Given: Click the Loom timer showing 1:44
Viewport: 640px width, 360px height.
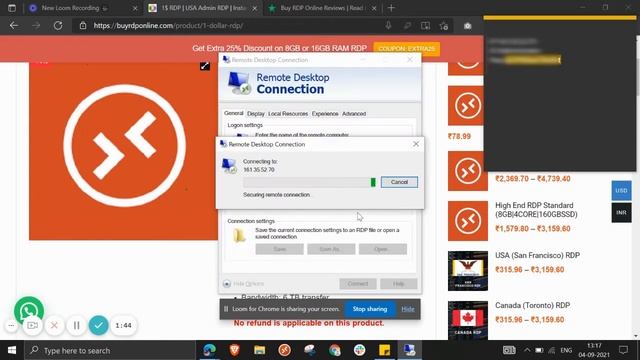Looking at the screenshot, I should coord(123,325).
